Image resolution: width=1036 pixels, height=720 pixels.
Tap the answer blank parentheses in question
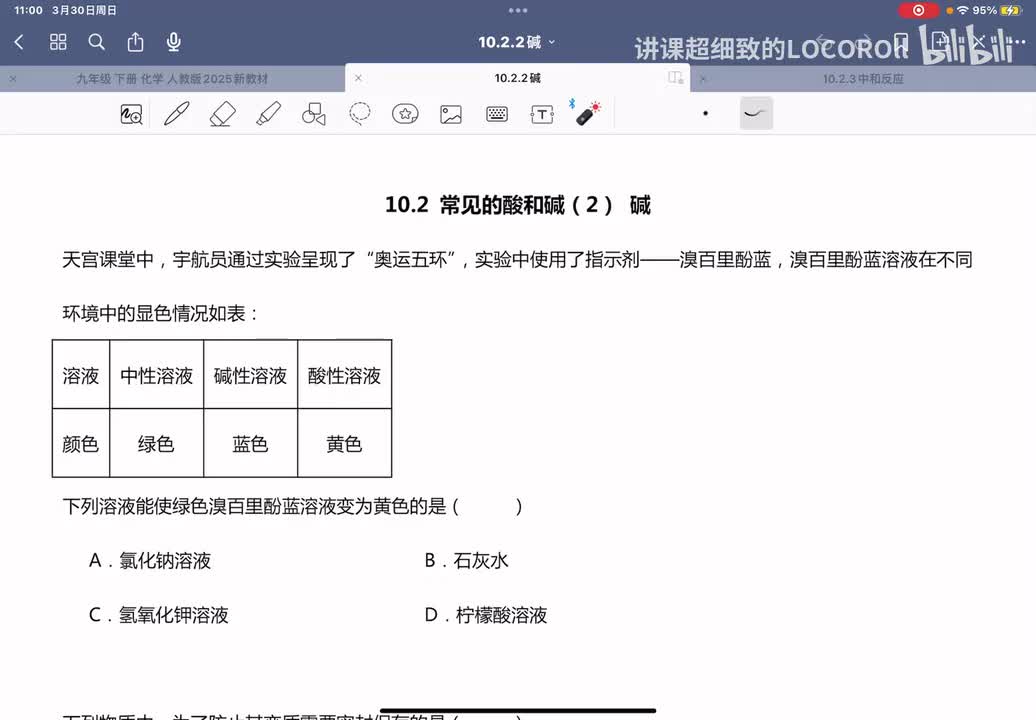coord(488,507)
